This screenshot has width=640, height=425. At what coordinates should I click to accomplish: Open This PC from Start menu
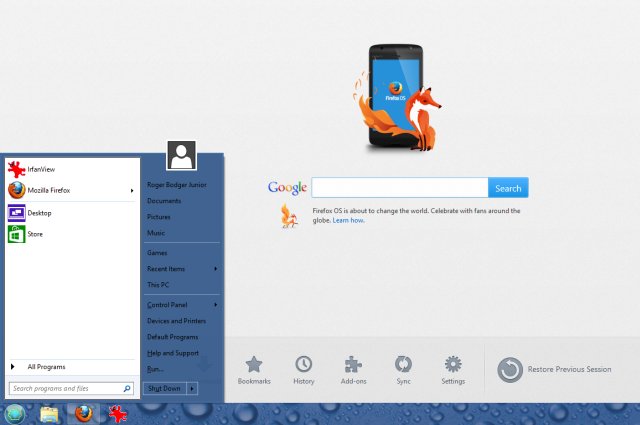click(158, 285)
